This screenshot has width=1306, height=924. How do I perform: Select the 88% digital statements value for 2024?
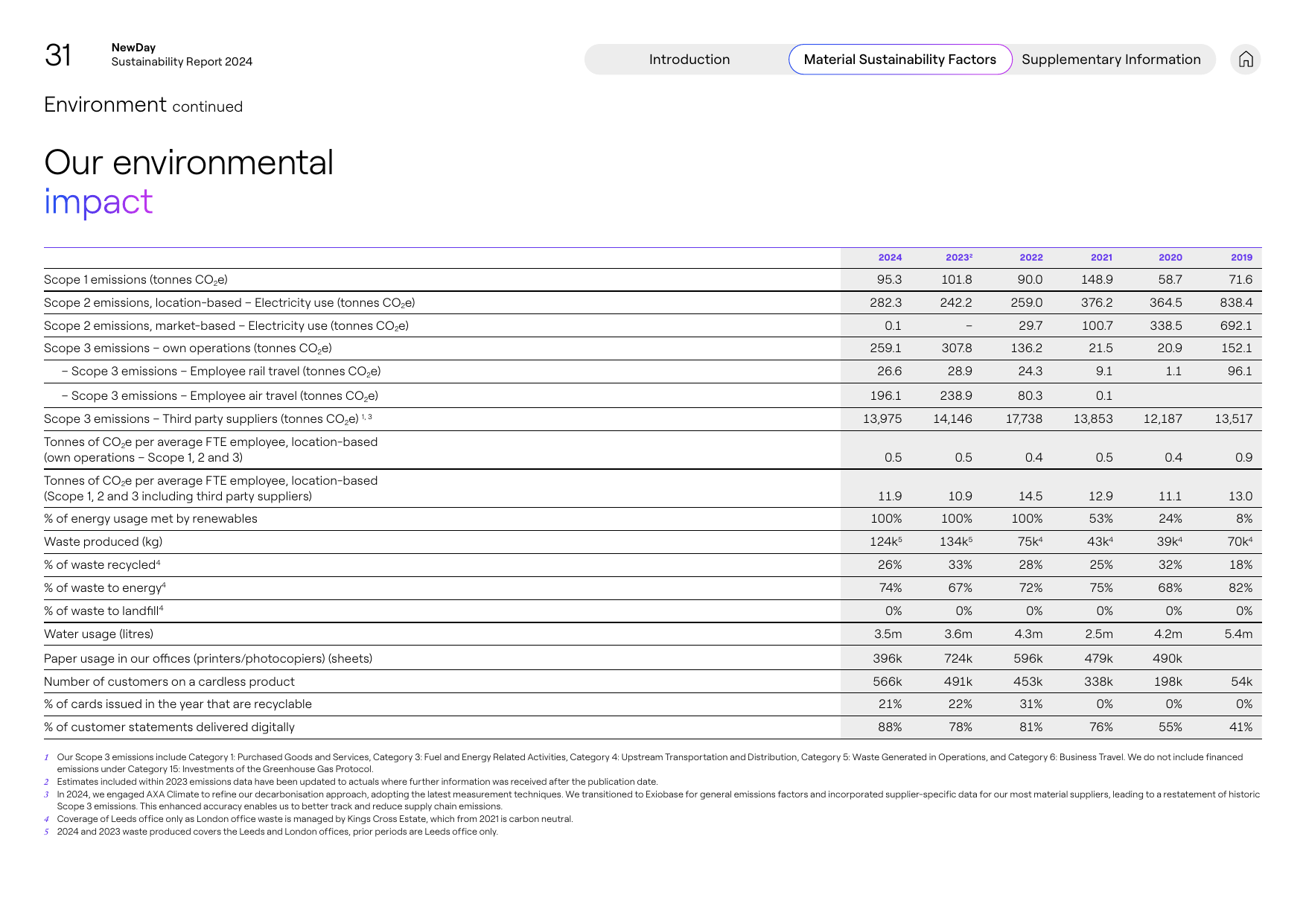(890, 727)
